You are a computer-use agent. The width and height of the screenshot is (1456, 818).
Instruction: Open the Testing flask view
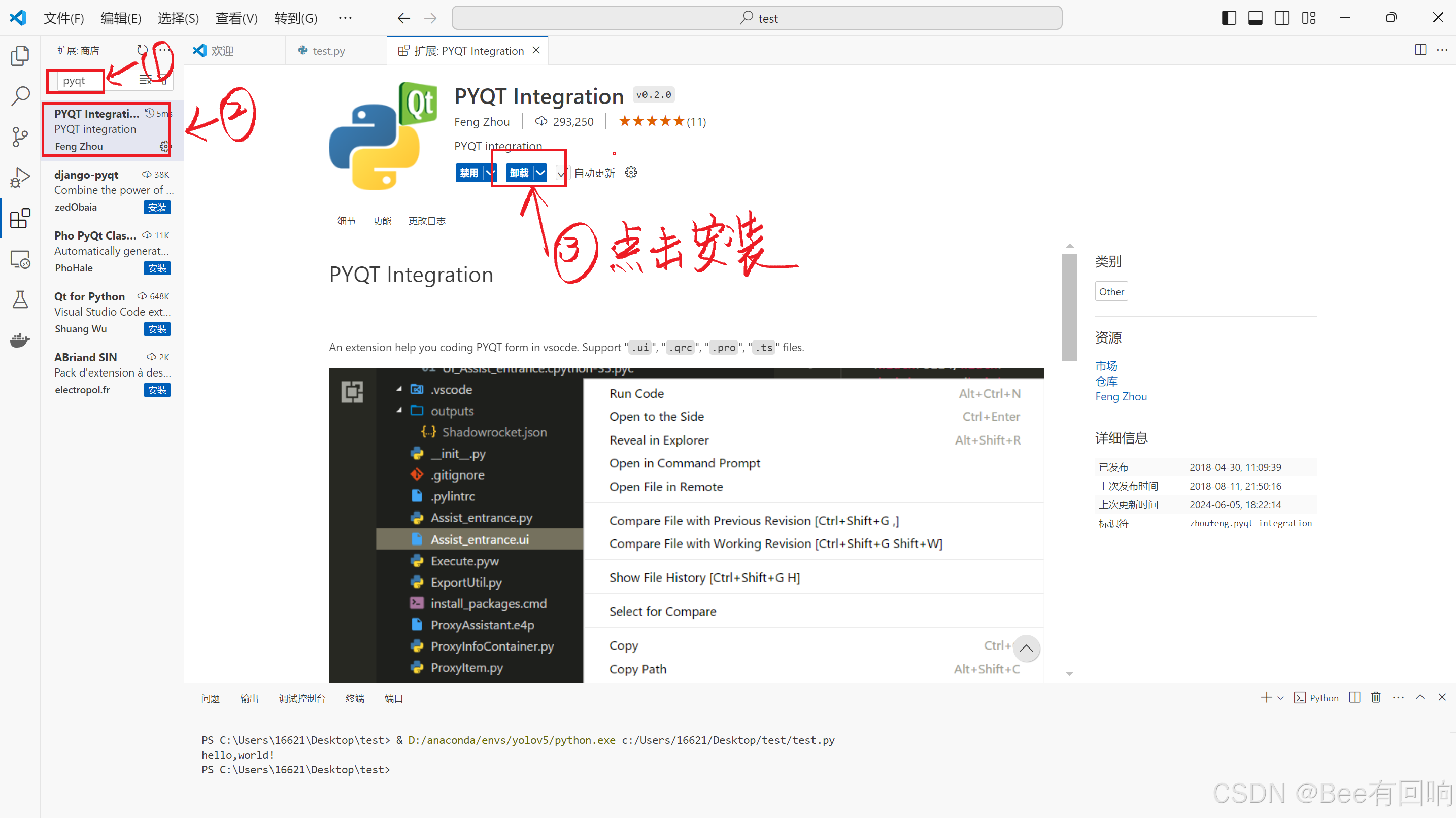(20, 299)
